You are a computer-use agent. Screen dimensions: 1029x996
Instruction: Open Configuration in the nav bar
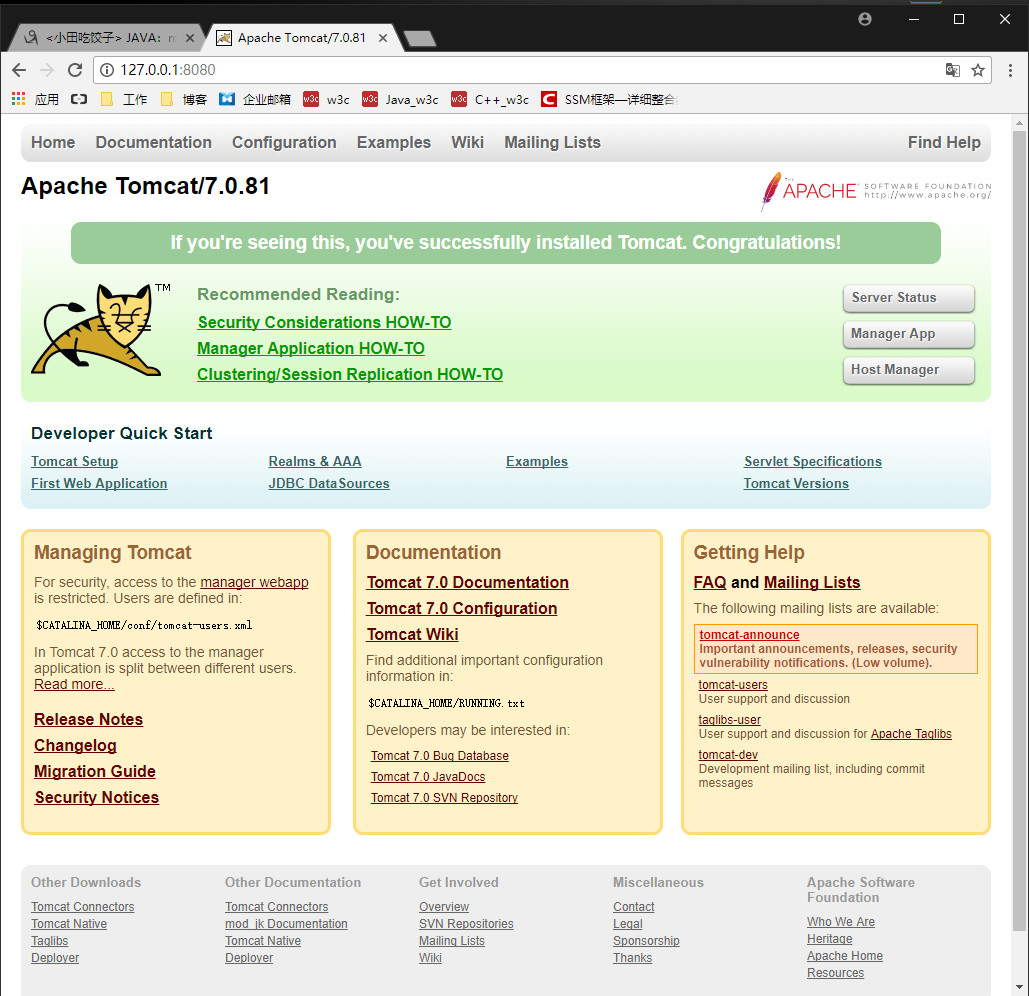[x=284, y=142]
